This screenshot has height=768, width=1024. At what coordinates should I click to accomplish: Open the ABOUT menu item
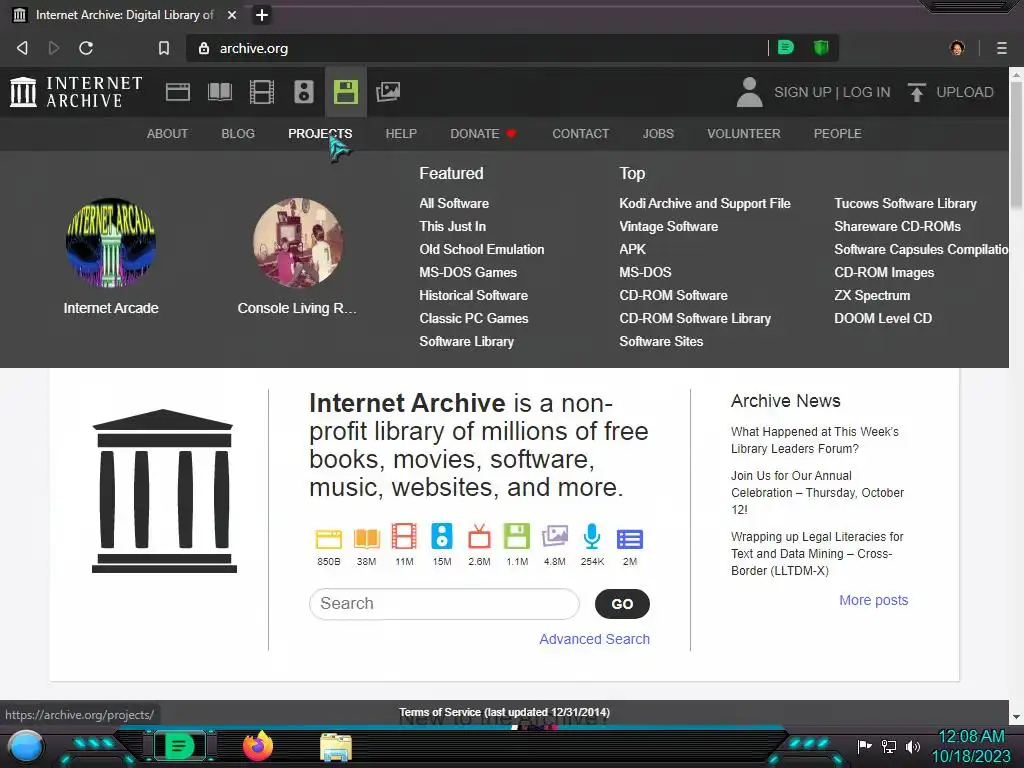[x=167, y=133]
